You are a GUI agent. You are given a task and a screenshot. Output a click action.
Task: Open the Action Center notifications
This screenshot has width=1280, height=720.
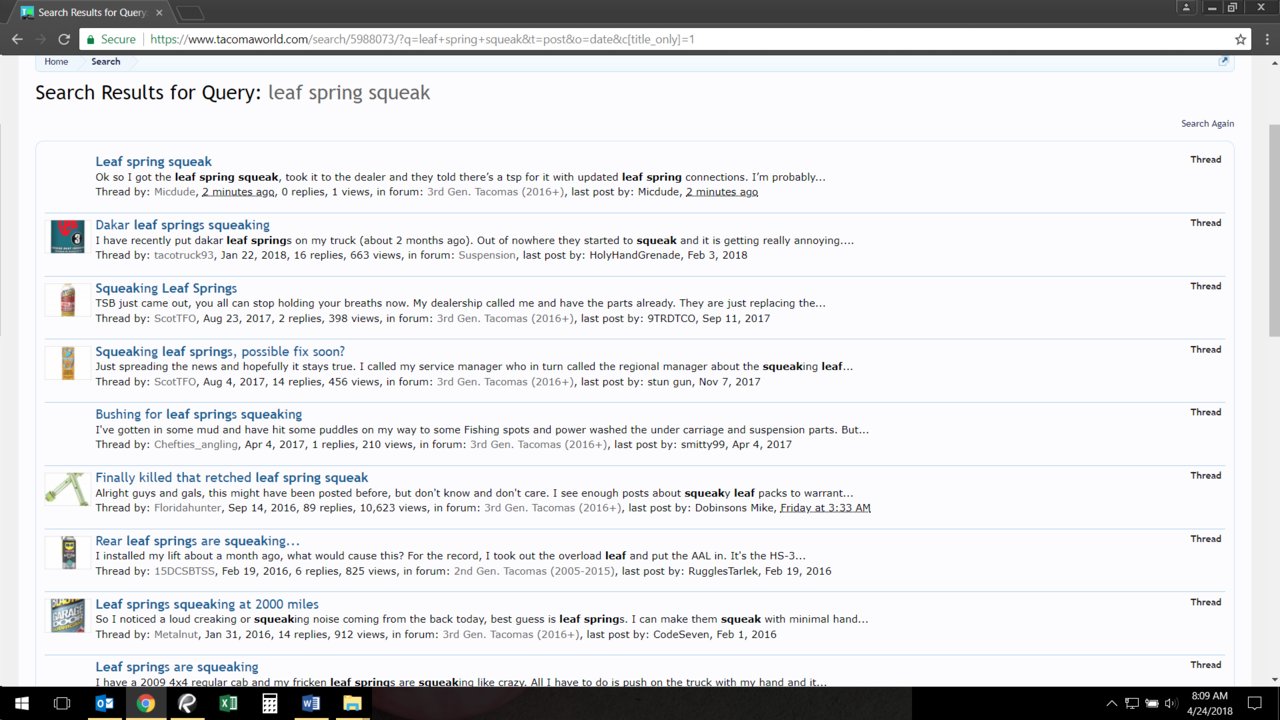coord(1256,703)
